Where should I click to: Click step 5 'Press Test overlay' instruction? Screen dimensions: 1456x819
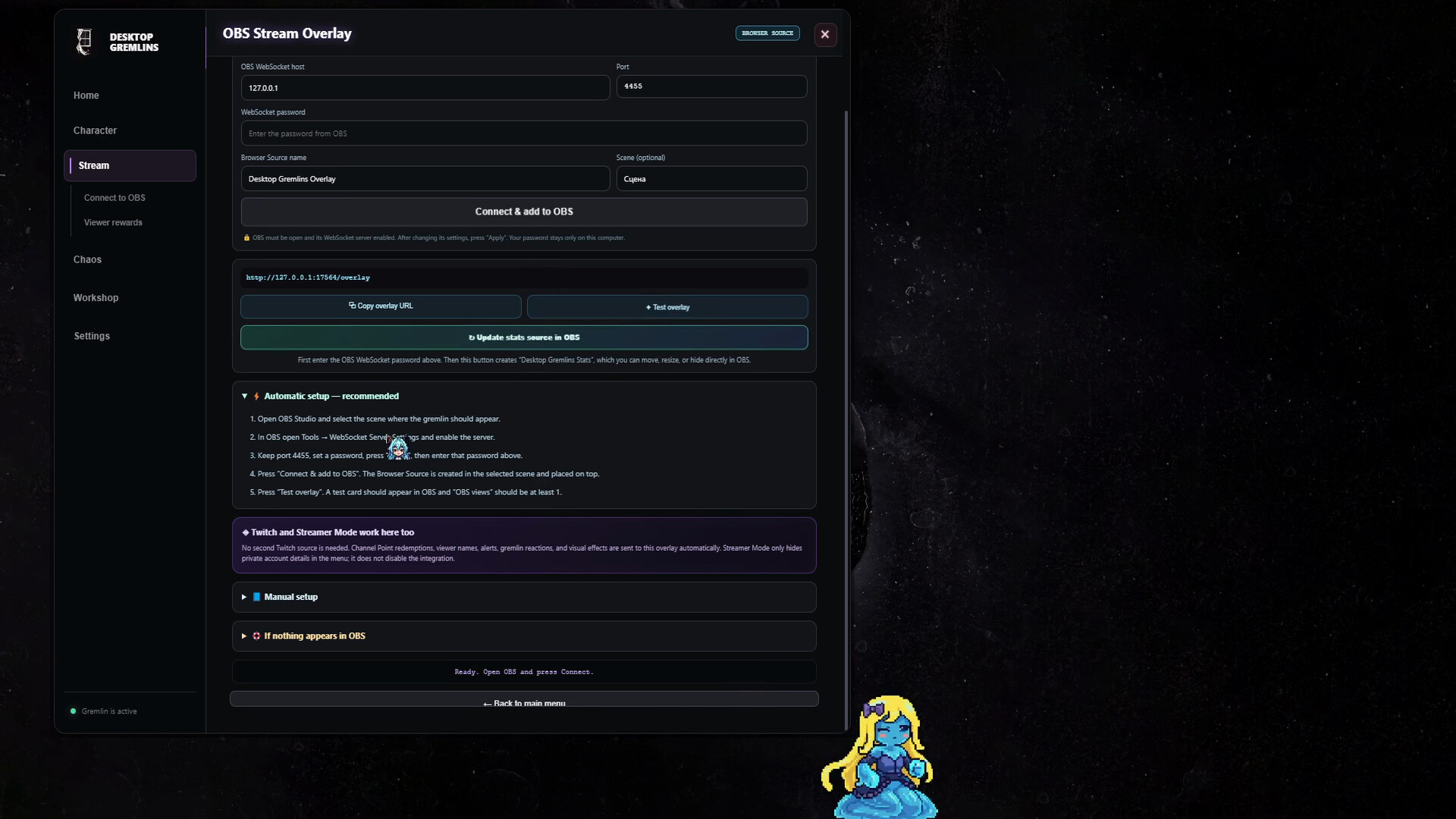coord(406,492)
